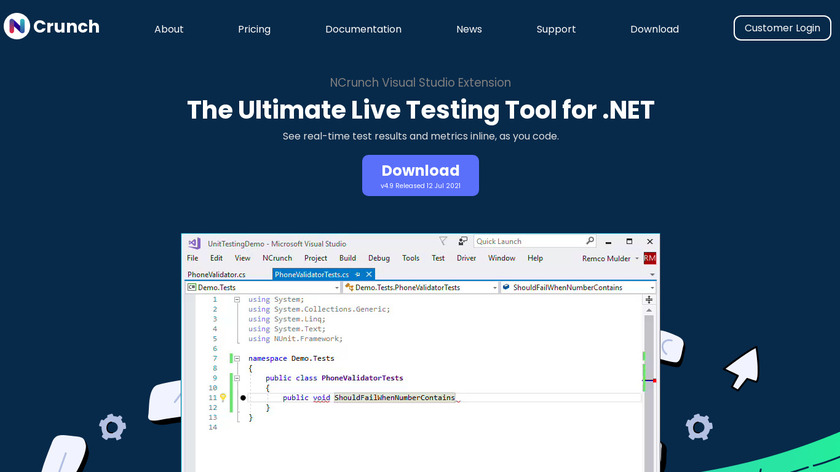This screenshot has width=840, height=472.
Task: Click ShouldFailWhenNumberContains method name in code
Action: coord(395,398)
